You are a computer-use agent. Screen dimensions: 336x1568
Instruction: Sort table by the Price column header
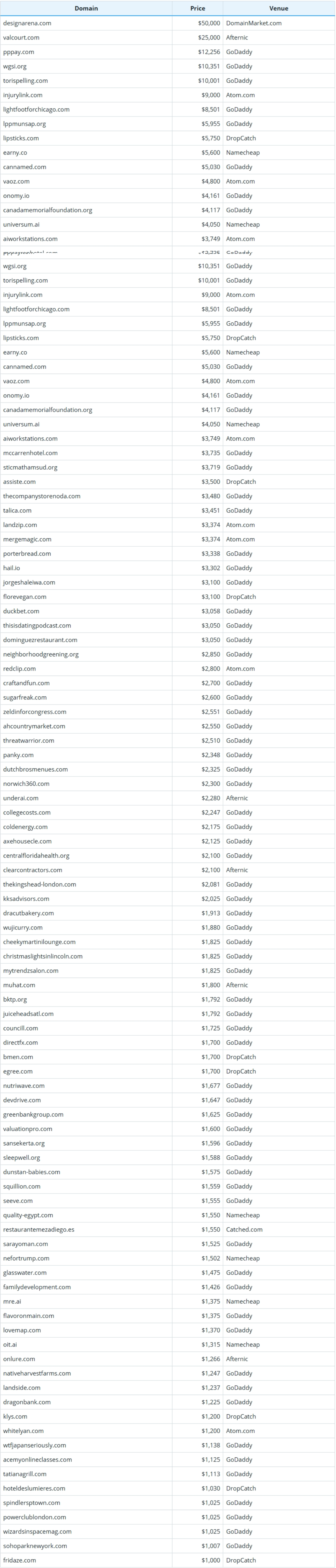pos(197,9)
